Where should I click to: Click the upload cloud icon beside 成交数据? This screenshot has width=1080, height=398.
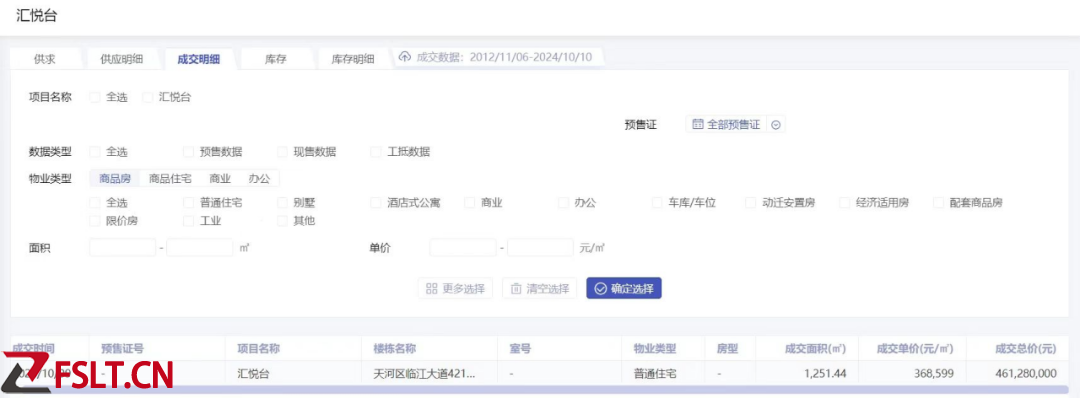405,56
